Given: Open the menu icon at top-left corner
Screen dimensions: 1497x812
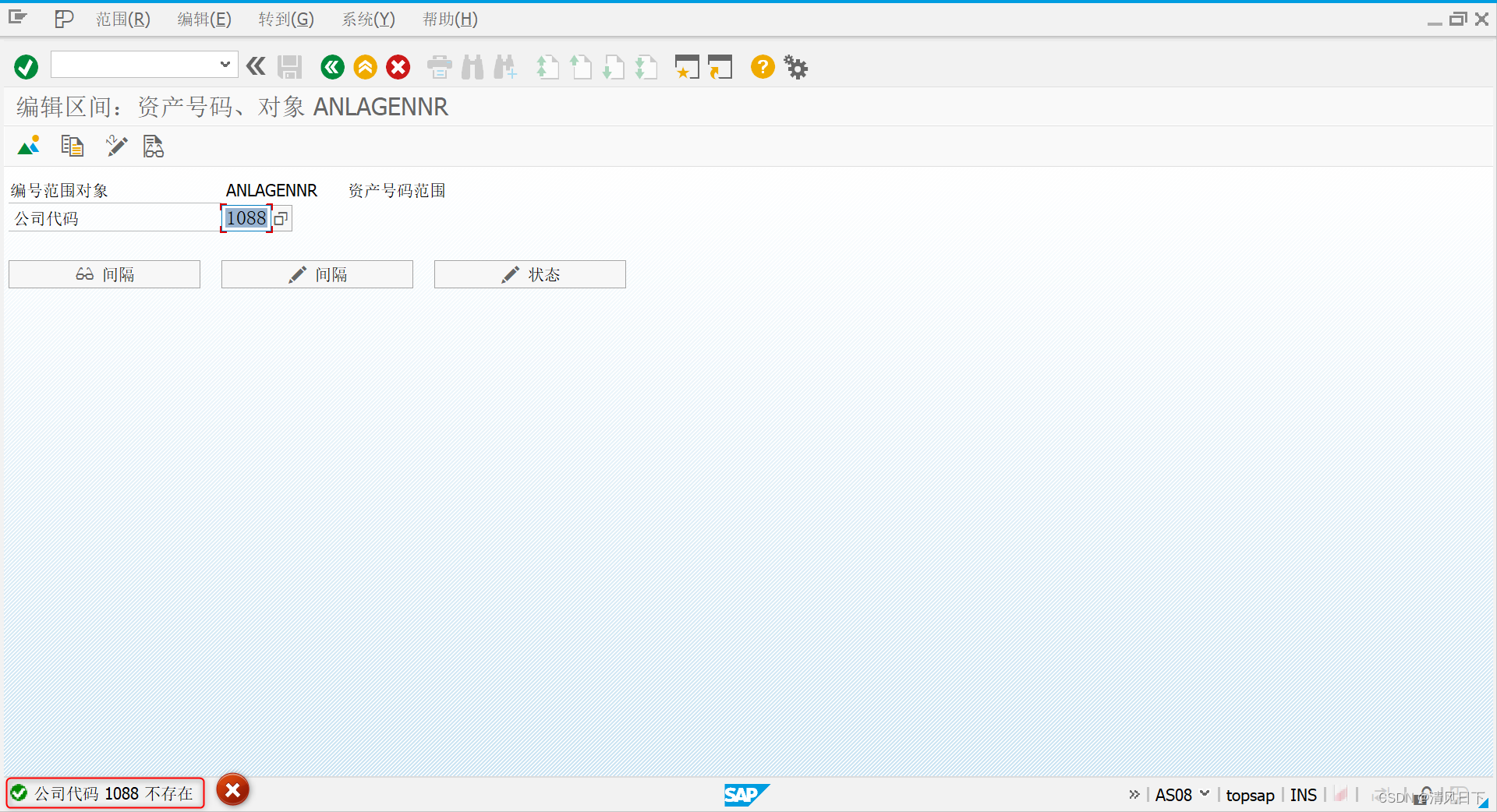Looking at the screenshot, I should point(18,18).
